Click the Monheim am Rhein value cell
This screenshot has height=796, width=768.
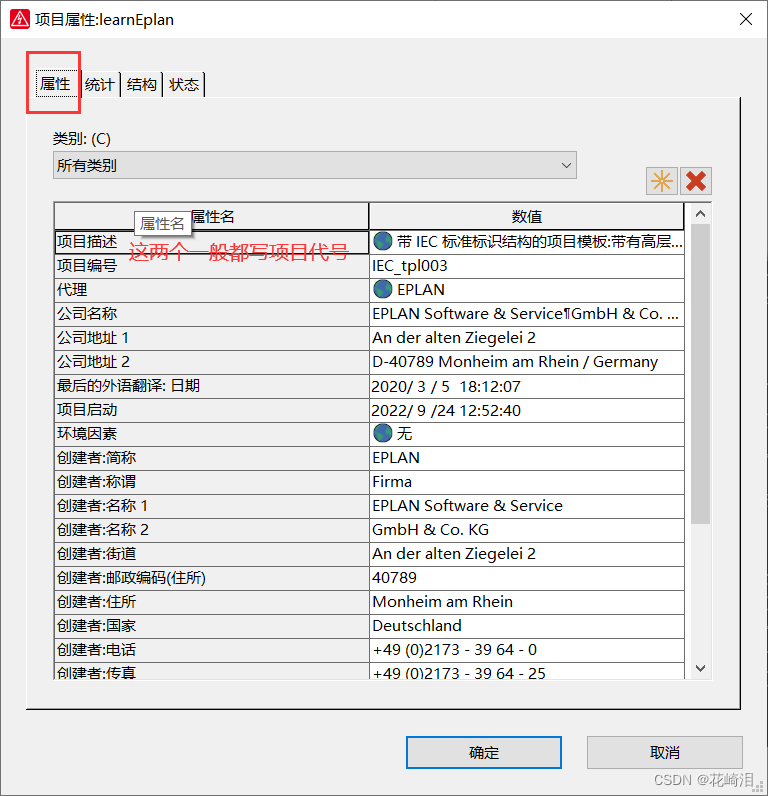tap(526, 602)
